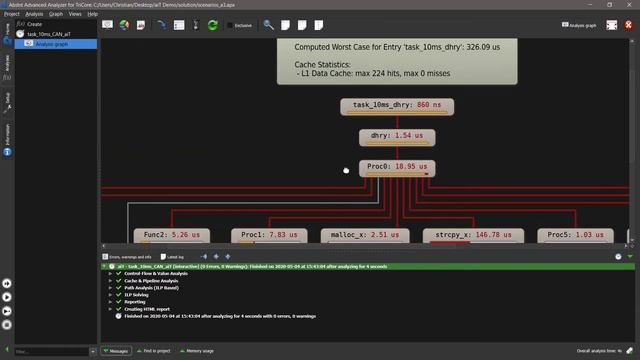Click the strcpy_x graph node

coord(473,236)
